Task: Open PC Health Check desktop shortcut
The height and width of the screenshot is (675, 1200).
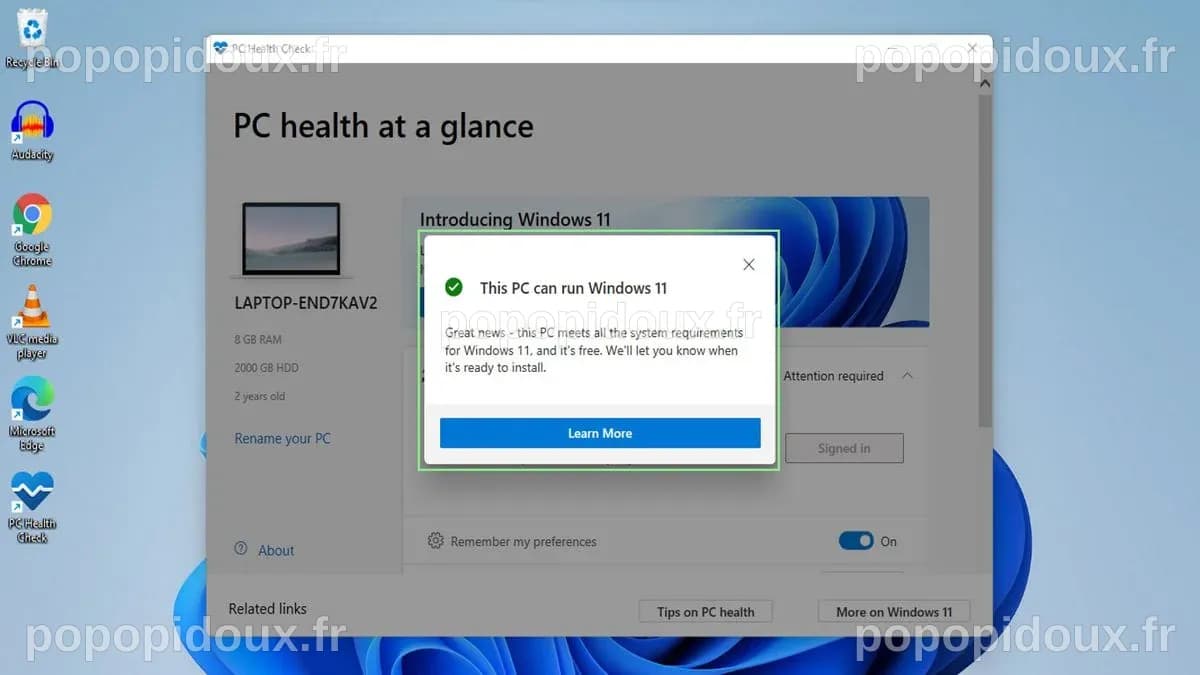Action: click(32, 507)
